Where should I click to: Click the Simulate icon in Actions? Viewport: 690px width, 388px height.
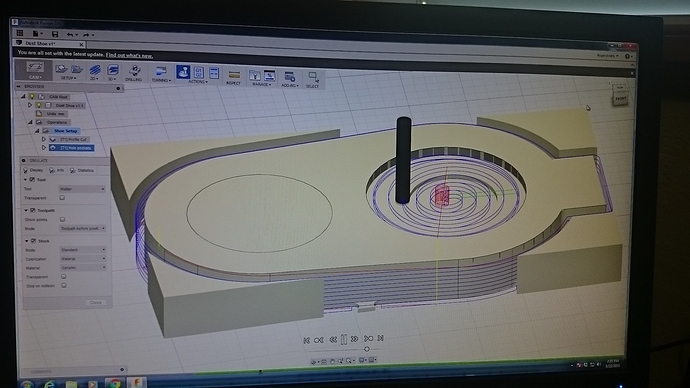(183, 72)
